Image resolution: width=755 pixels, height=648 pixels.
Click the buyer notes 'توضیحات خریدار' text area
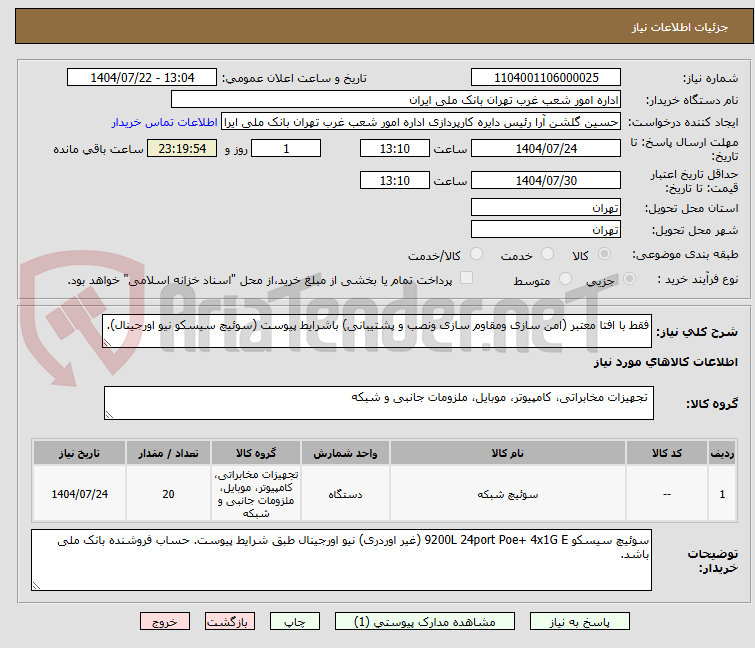tap(341, 560)
